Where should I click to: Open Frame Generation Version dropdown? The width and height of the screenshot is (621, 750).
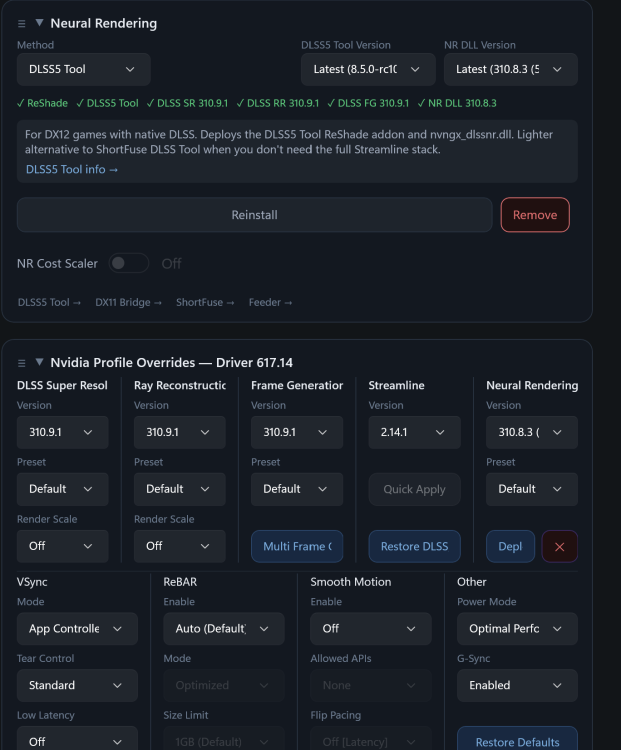click(x=297, y=432)
